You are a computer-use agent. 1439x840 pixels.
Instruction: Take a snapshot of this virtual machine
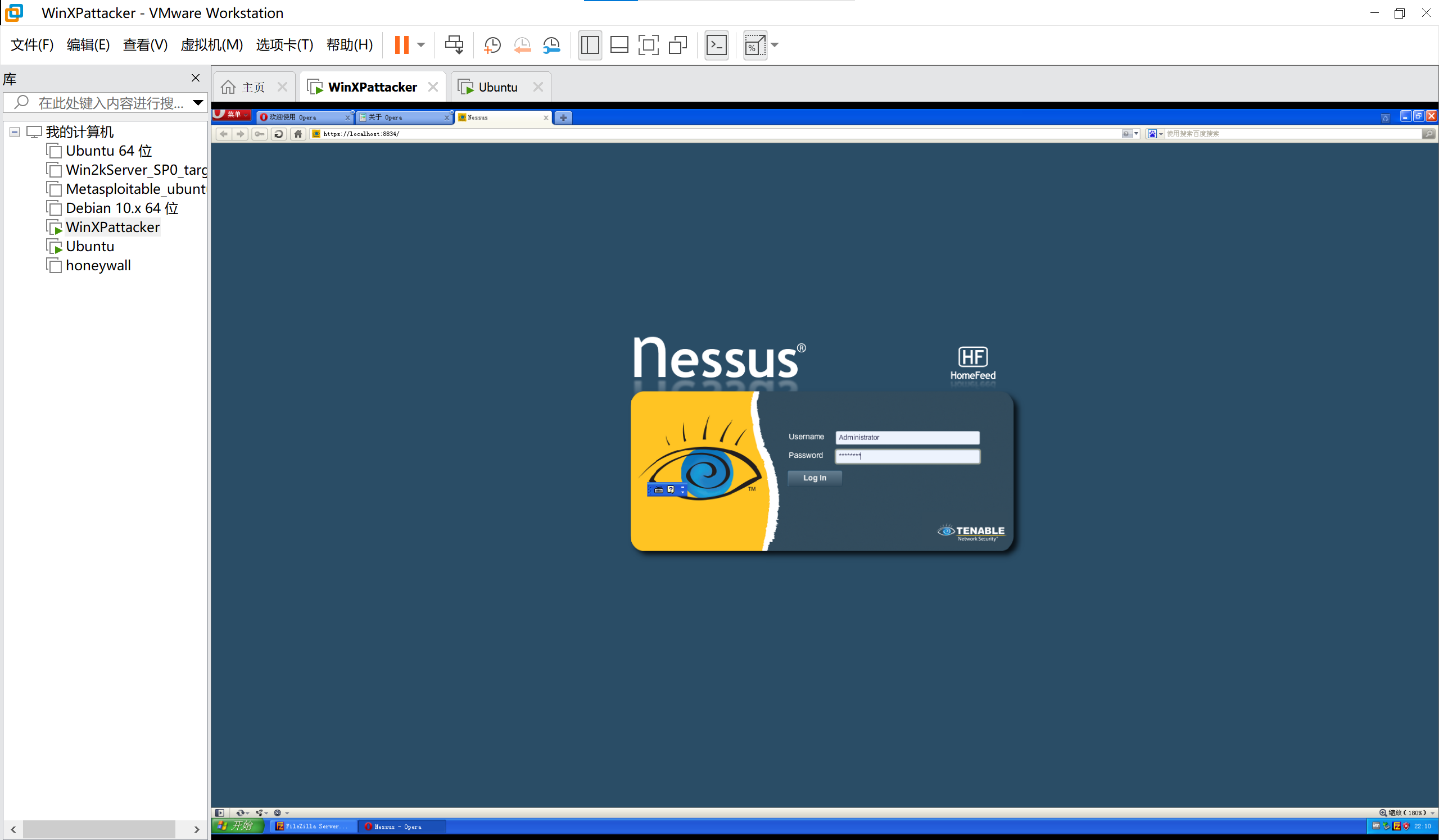492,44
